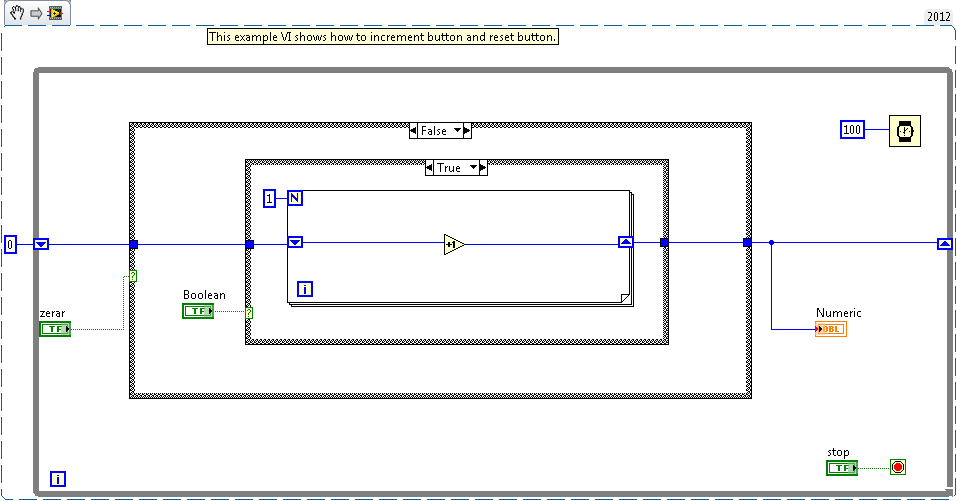Go to next case of outer structure
This screenshot has width=957, height=501.
tap(468, 131)
